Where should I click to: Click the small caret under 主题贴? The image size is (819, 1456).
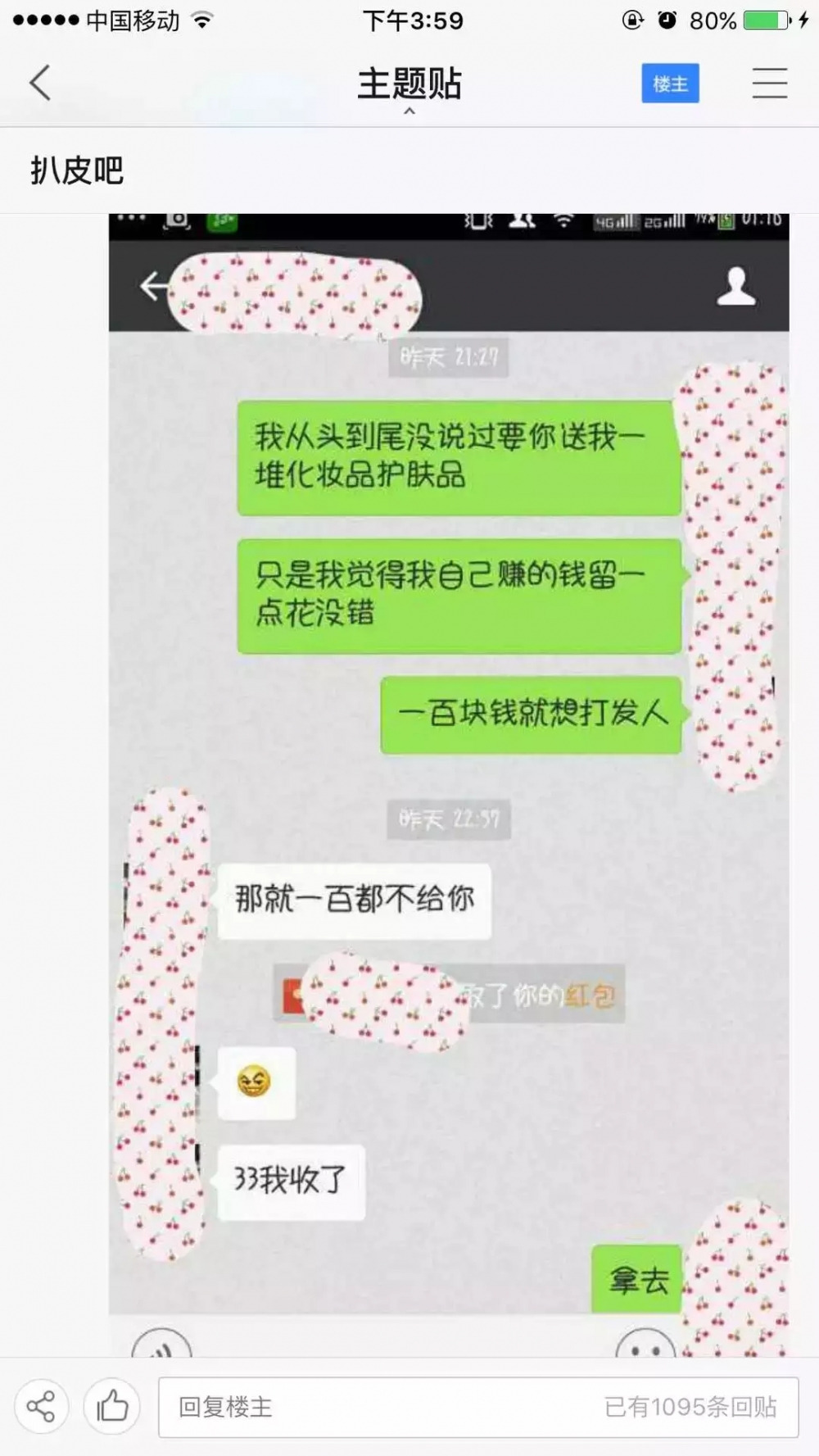coord(409,111)
